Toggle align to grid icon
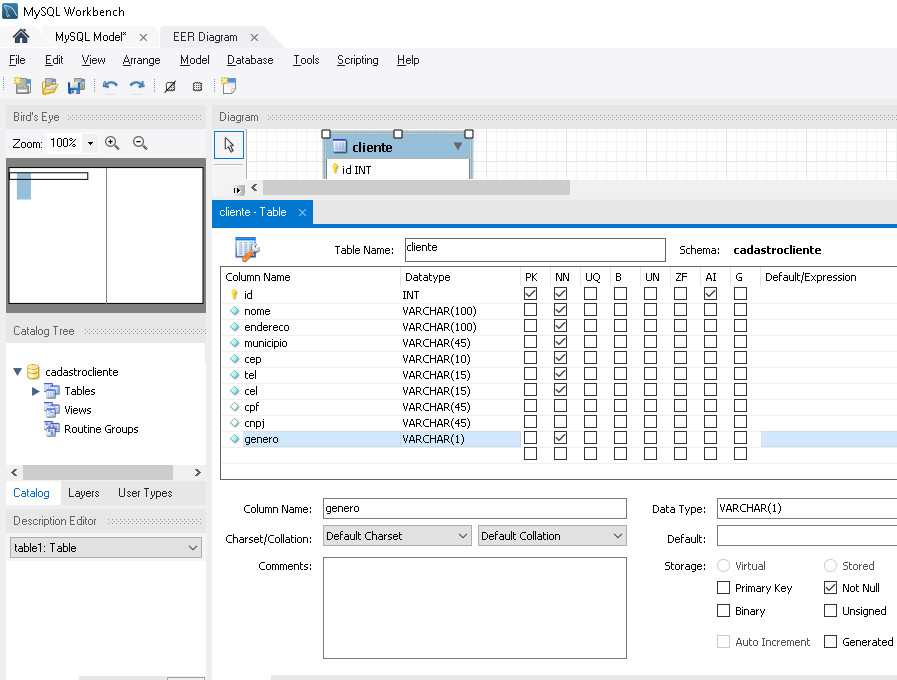The width and height of the screenshot is (897, 680). pyautogui.click(x=197, y=86)
